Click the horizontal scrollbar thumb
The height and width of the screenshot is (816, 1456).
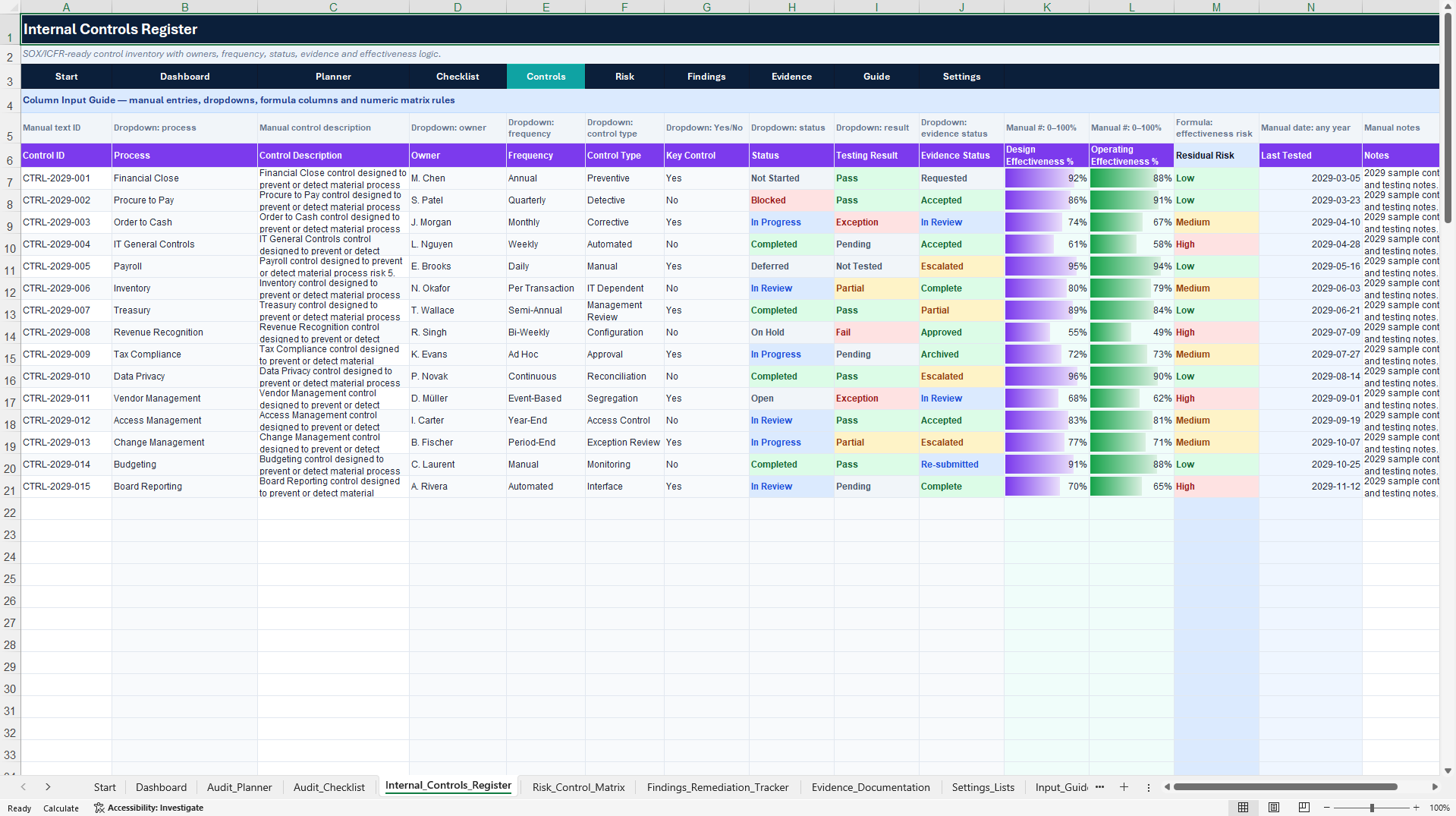click(1285, 787)
